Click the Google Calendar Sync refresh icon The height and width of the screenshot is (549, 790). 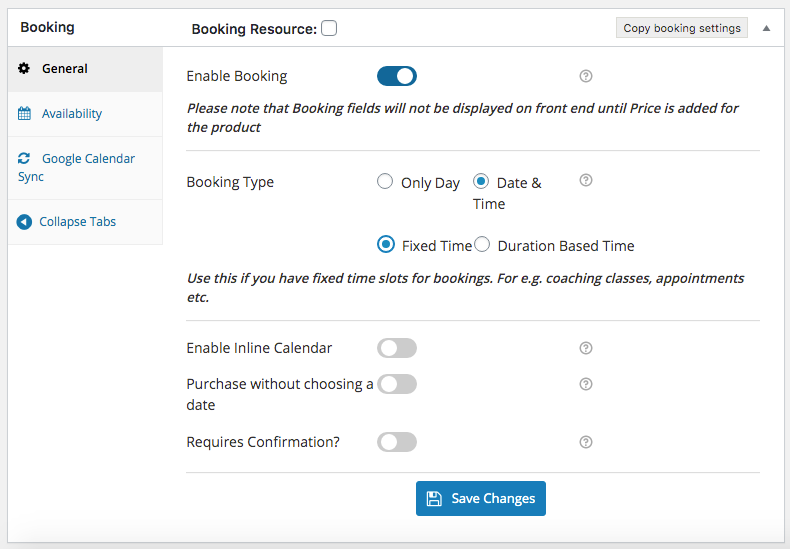click(24, 158)
